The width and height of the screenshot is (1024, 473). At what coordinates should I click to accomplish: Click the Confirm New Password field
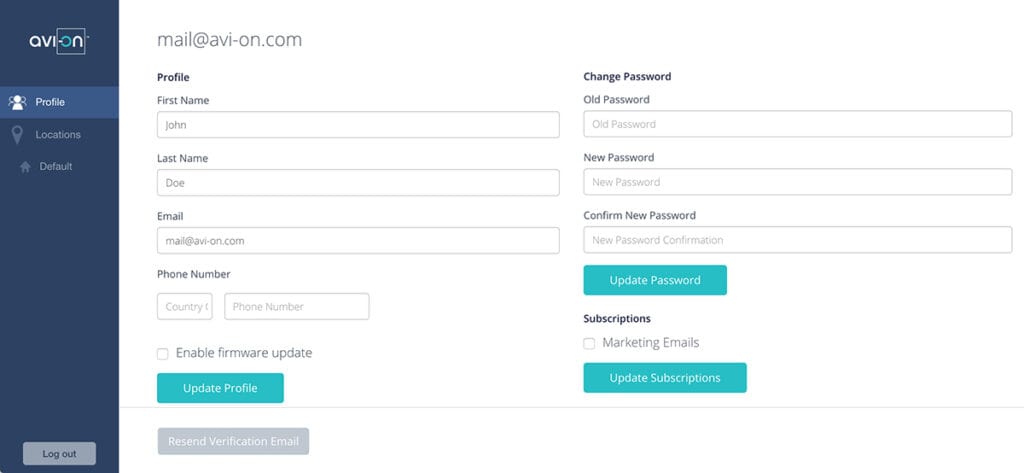click(x=797, y=240)
